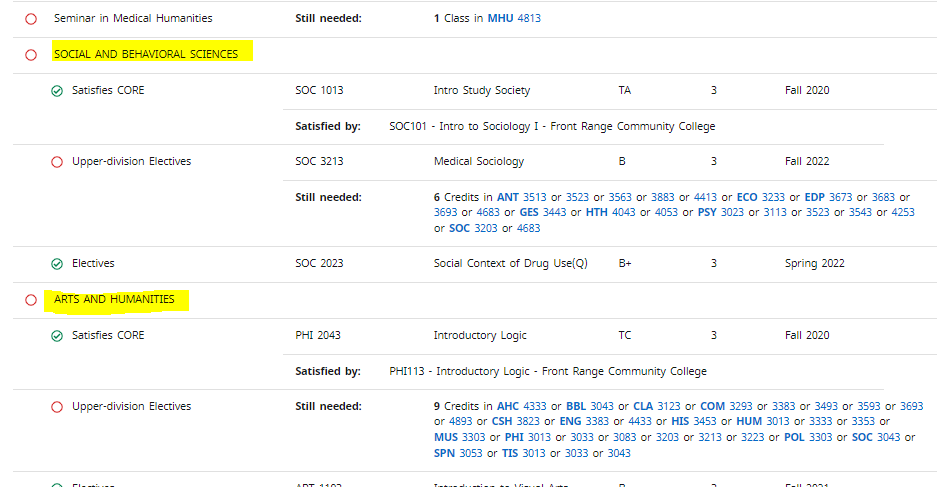Screen dimensions: 944x487
Task: Click the red status circle next to Social and Behavioral Sciences
Action: [31, 55]
